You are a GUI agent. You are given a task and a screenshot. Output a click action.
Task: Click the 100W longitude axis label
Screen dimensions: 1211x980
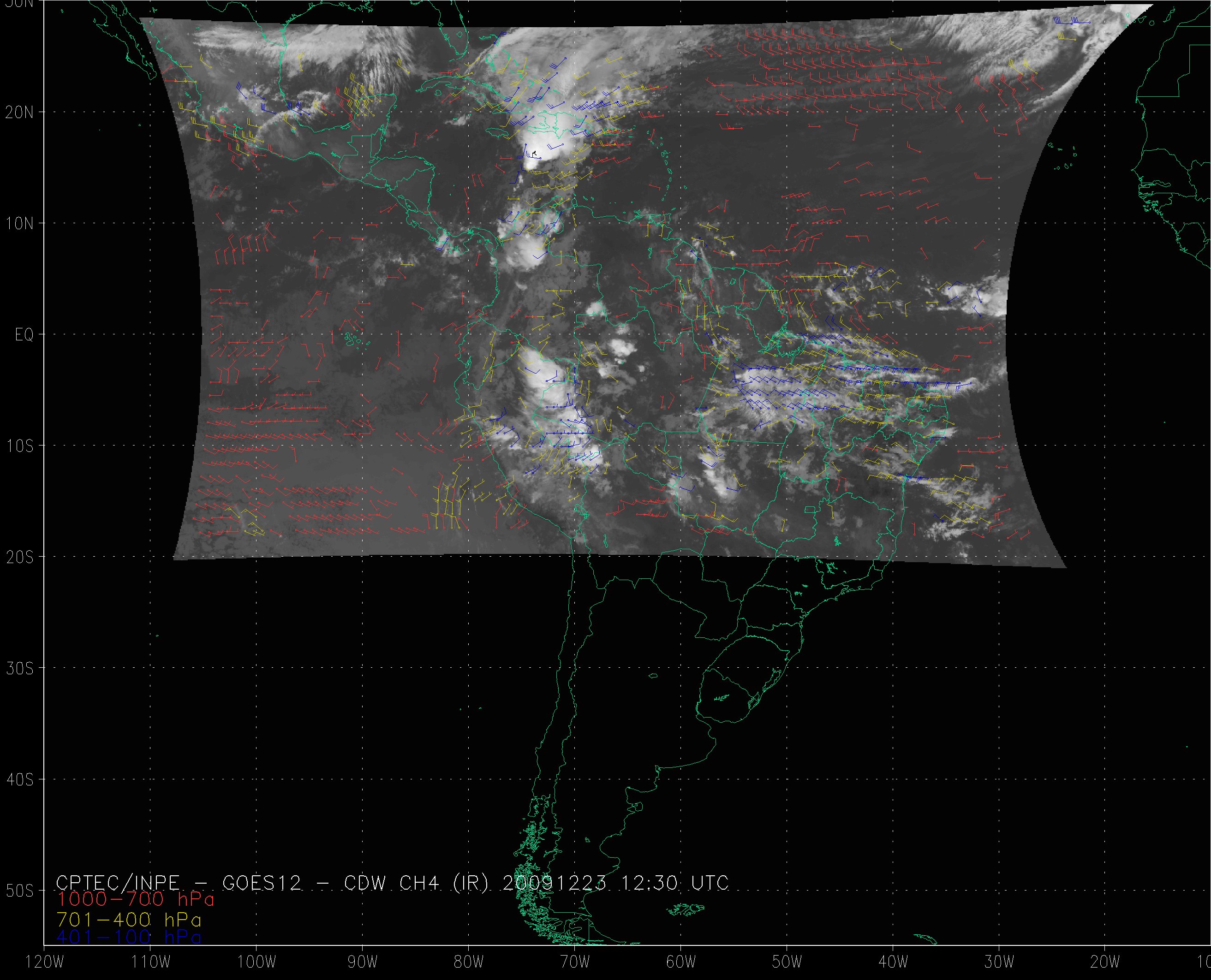point(257,962)
